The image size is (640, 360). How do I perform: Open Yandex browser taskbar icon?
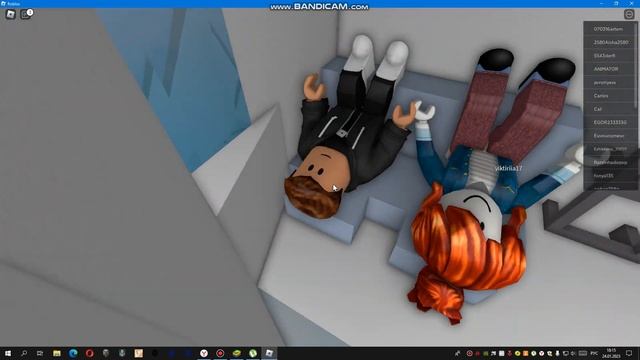[204, 353]
